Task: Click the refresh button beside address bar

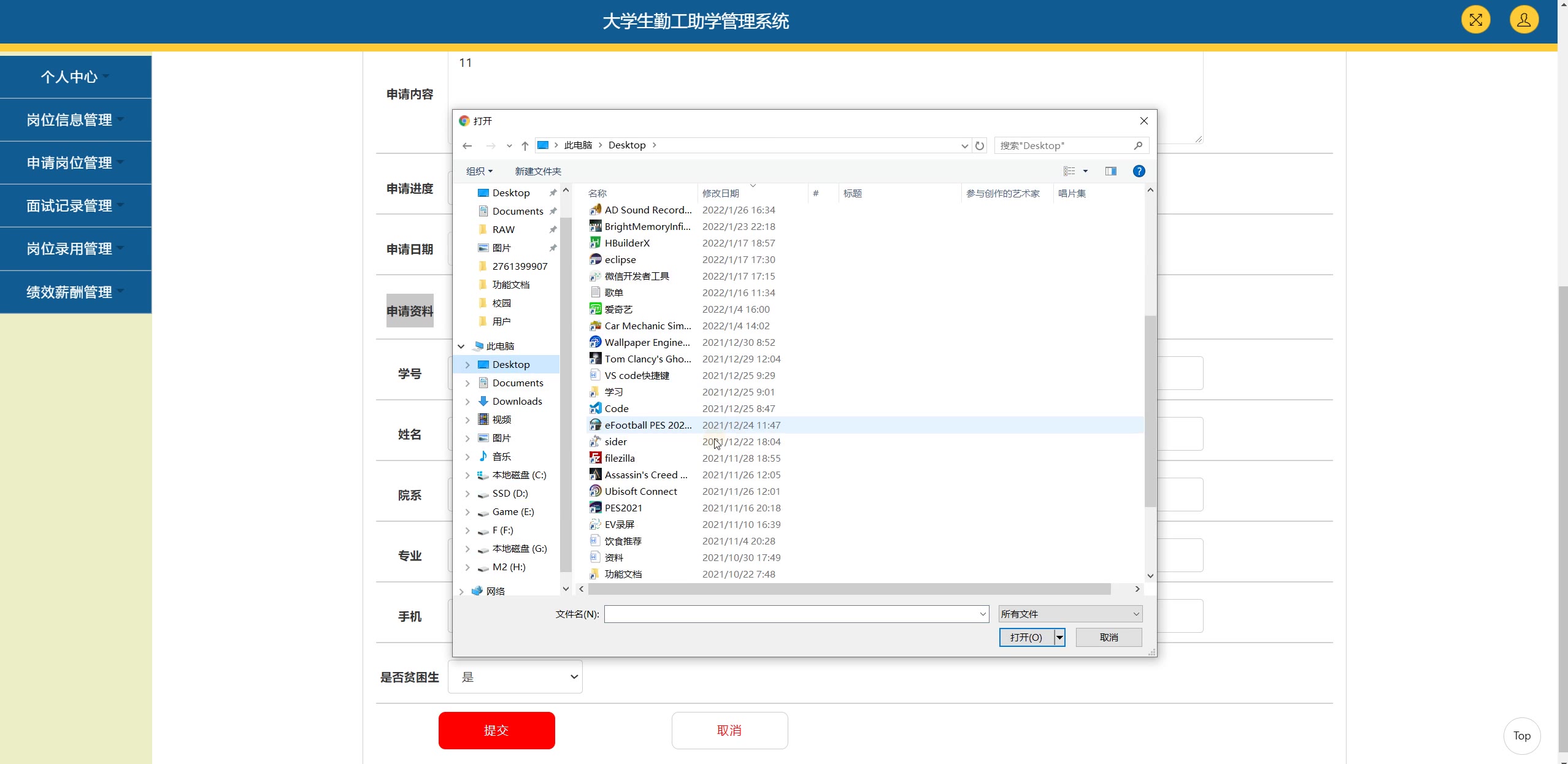Action: pyautogui.click(x=980, y=145)
